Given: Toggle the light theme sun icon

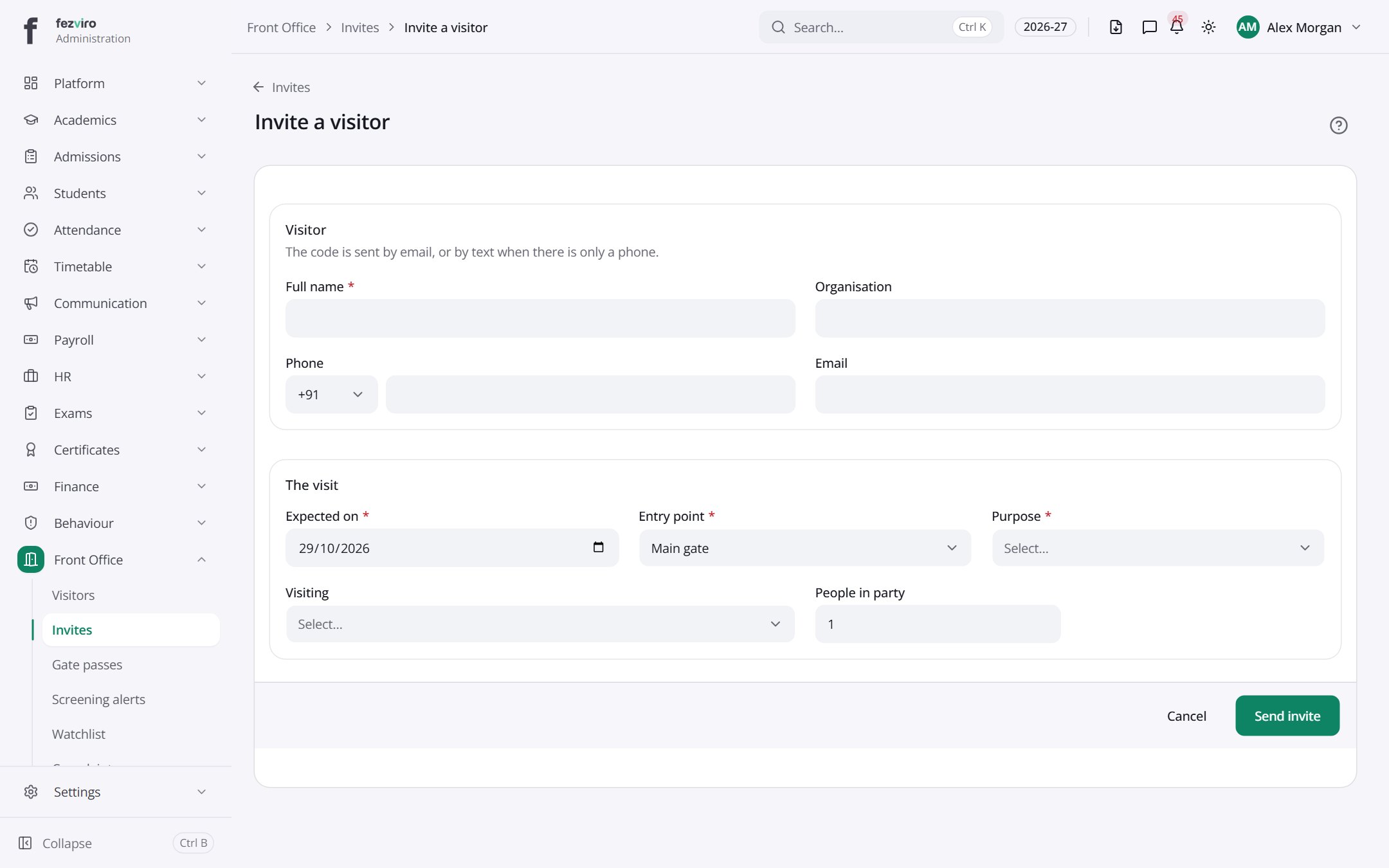Looking at the screenshot, I should tap(1208, 27).
